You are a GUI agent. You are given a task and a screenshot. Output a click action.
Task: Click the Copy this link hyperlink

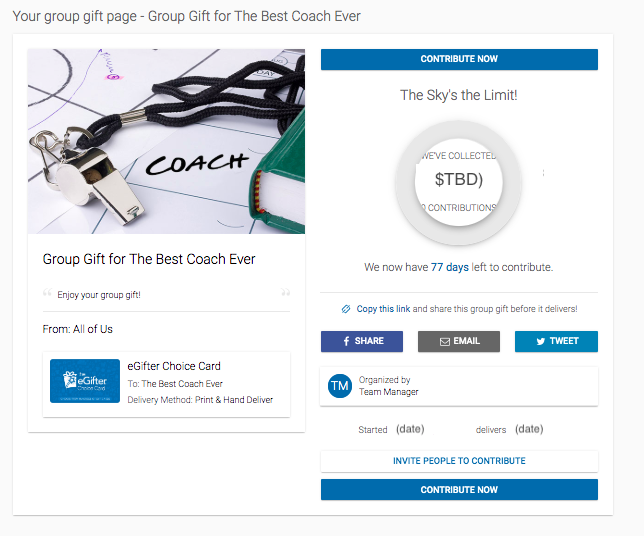pyautogui.click(x=383, y=309)
